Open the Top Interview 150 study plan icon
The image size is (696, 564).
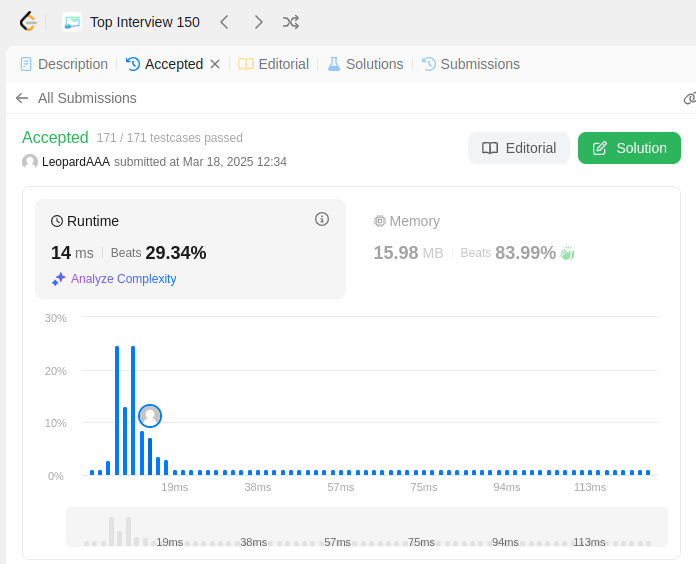click(71, 22)
